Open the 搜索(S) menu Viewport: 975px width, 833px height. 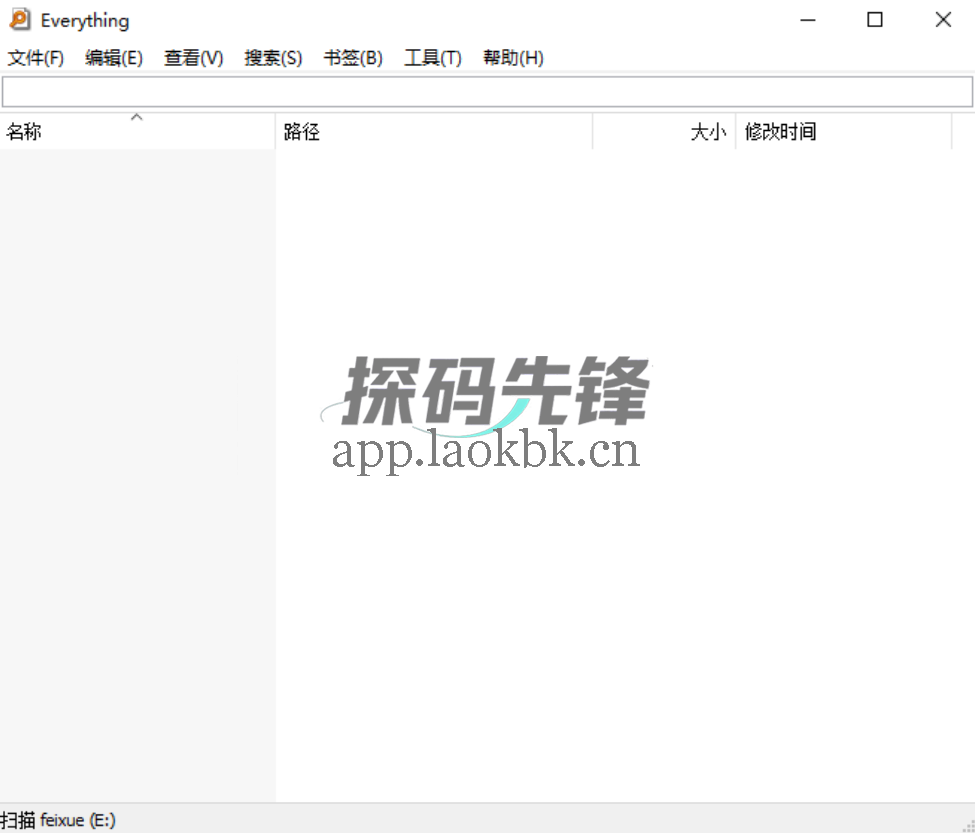coord(273,58)
